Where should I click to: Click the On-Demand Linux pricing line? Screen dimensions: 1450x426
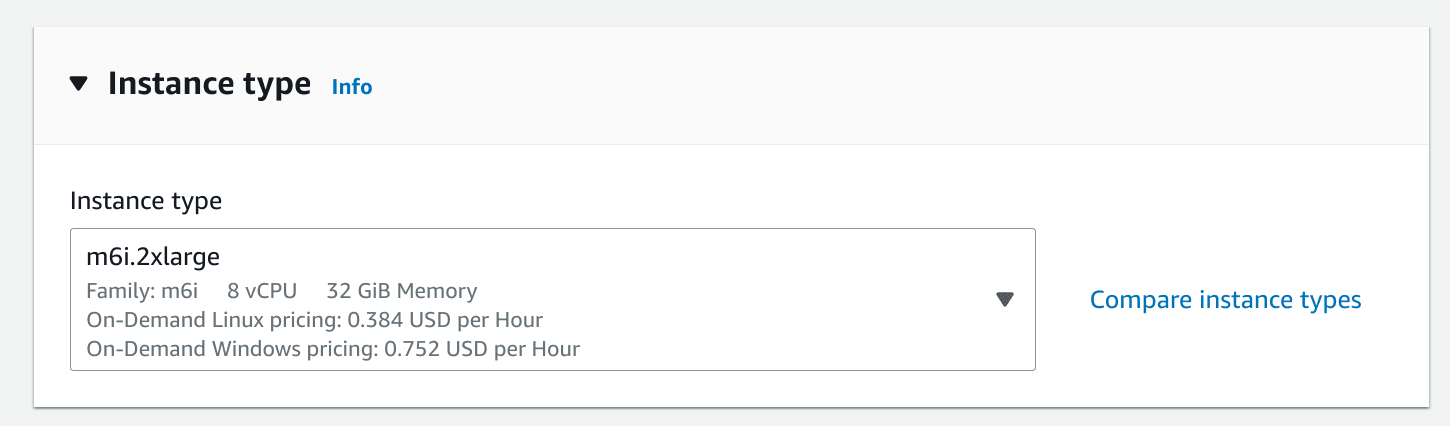coord(315,321)
